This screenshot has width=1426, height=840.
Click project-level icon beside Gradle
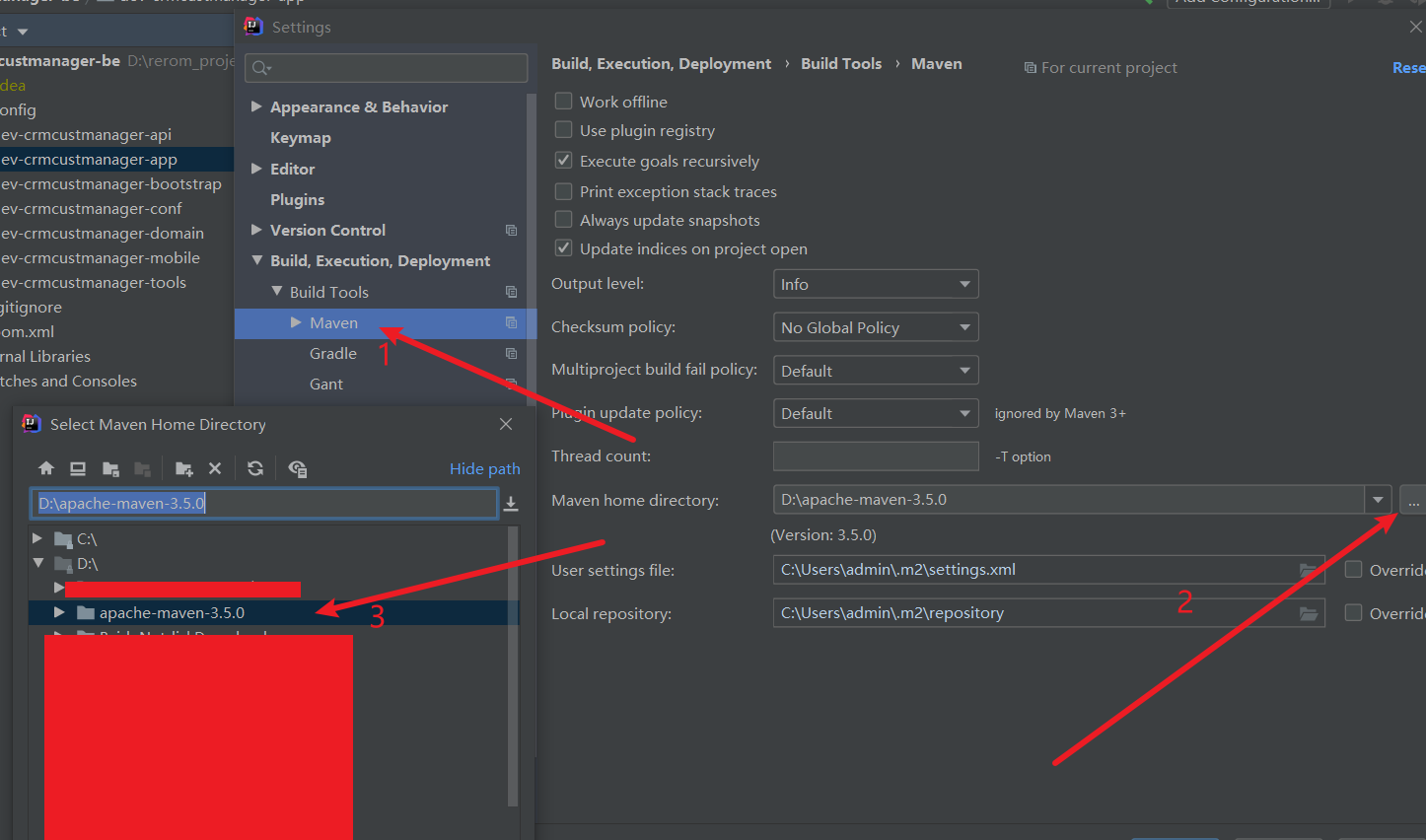(511, 353)
